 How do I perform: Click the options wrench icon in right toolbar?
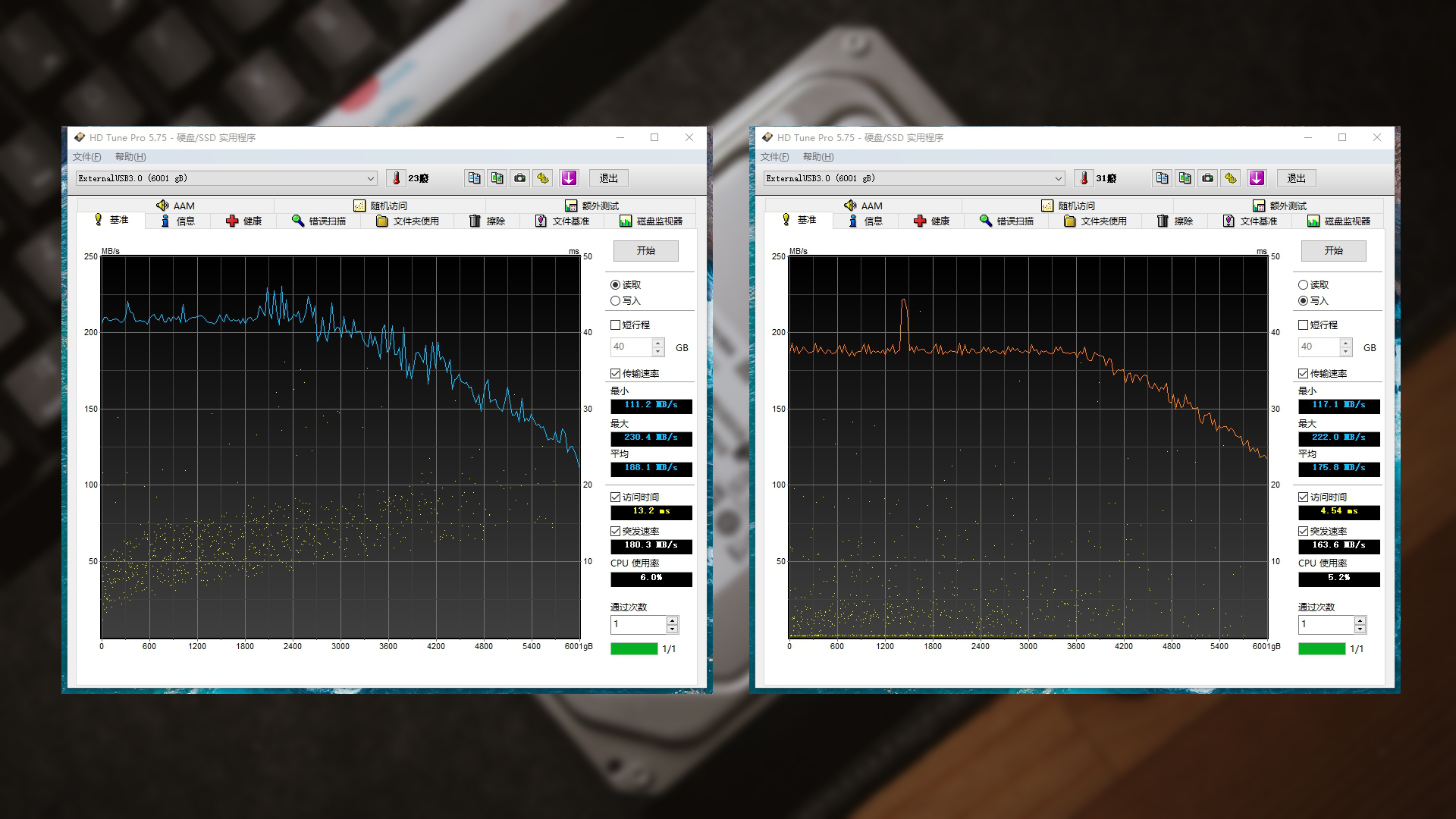[1231, 178]
